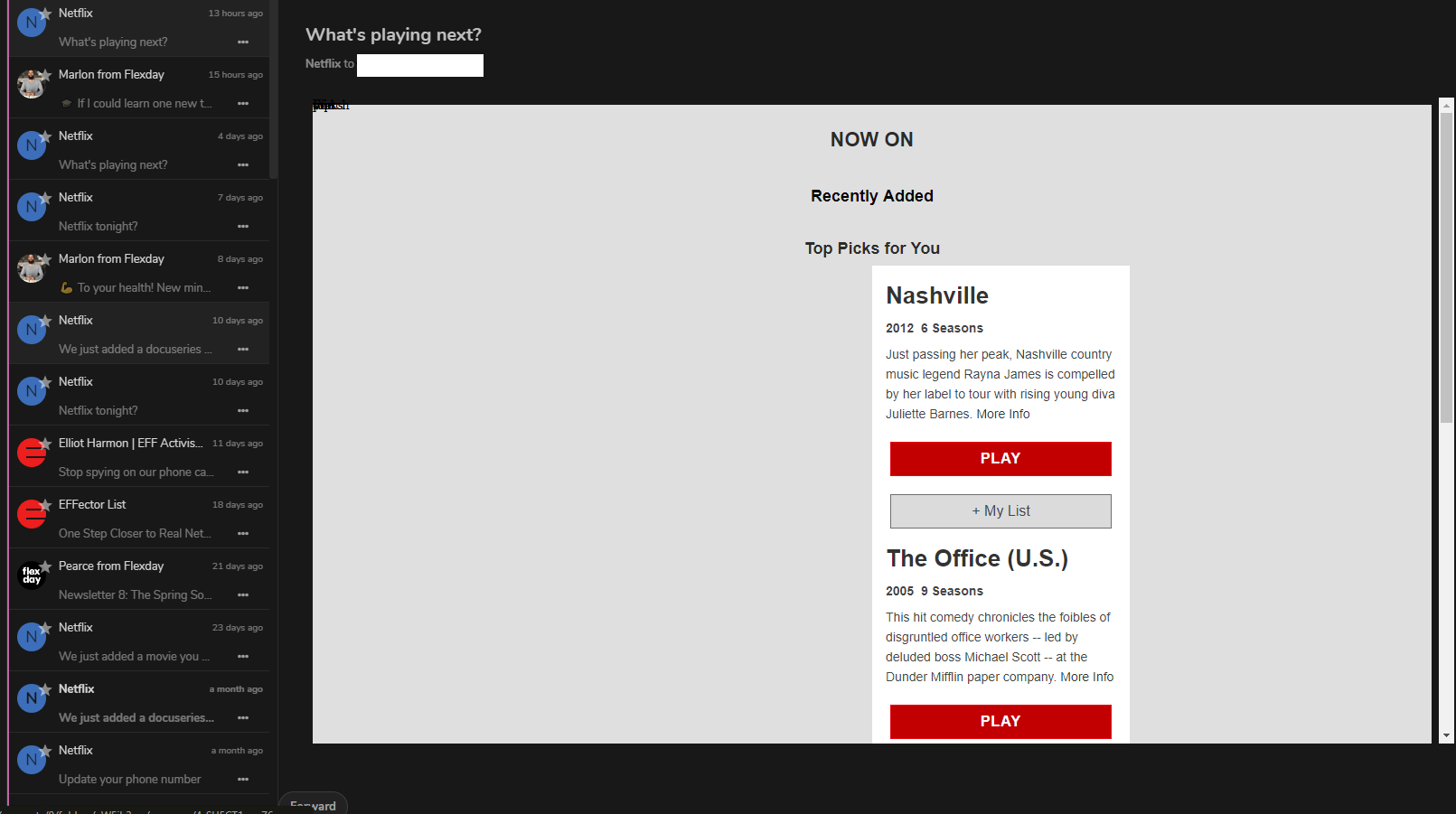Show more options for 'If I could learn' email
1456x814 pixels.
243,104
